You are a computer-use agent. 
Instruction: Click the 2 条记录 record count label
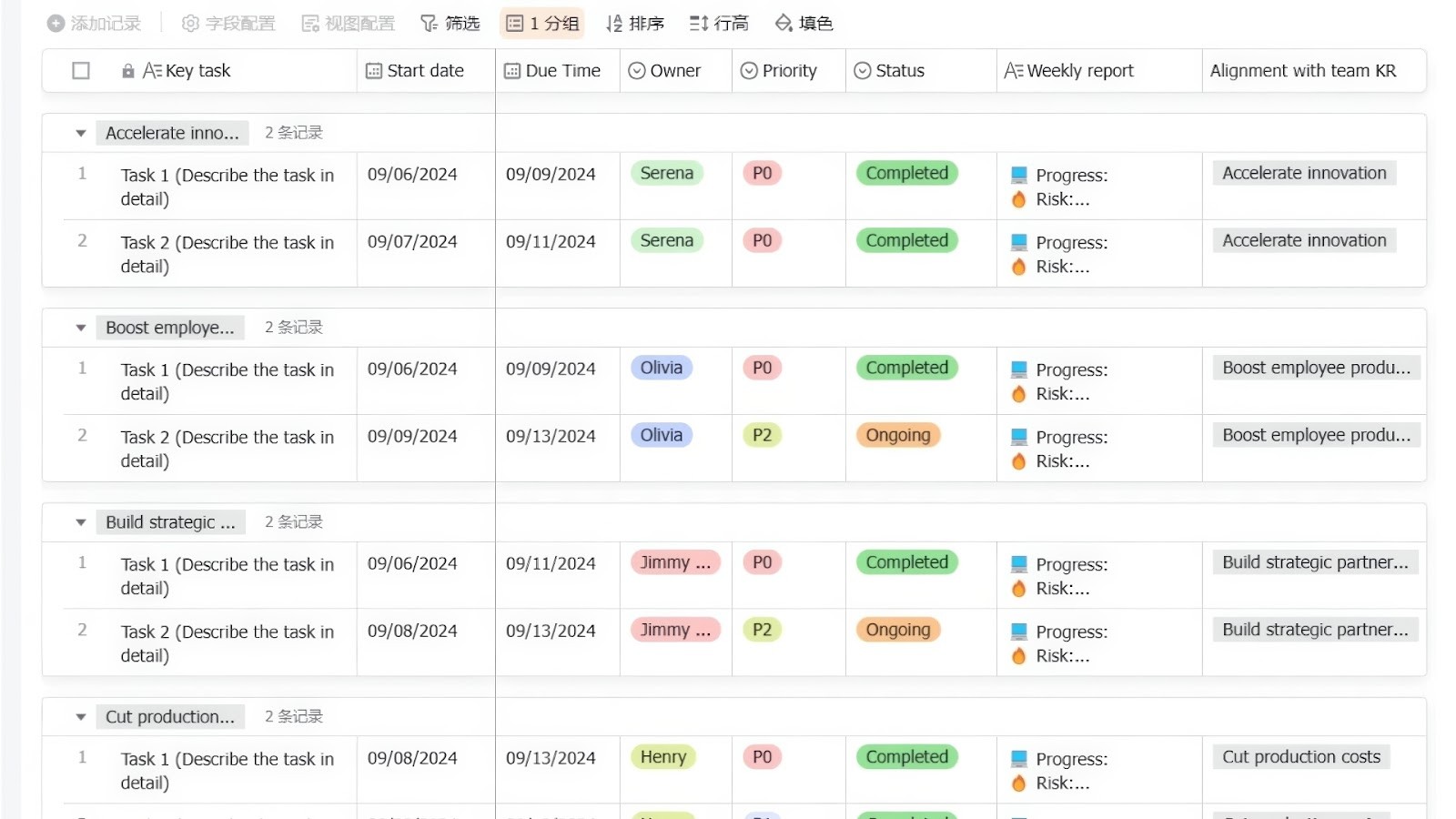pyautogui.click(x=293, y=133)
